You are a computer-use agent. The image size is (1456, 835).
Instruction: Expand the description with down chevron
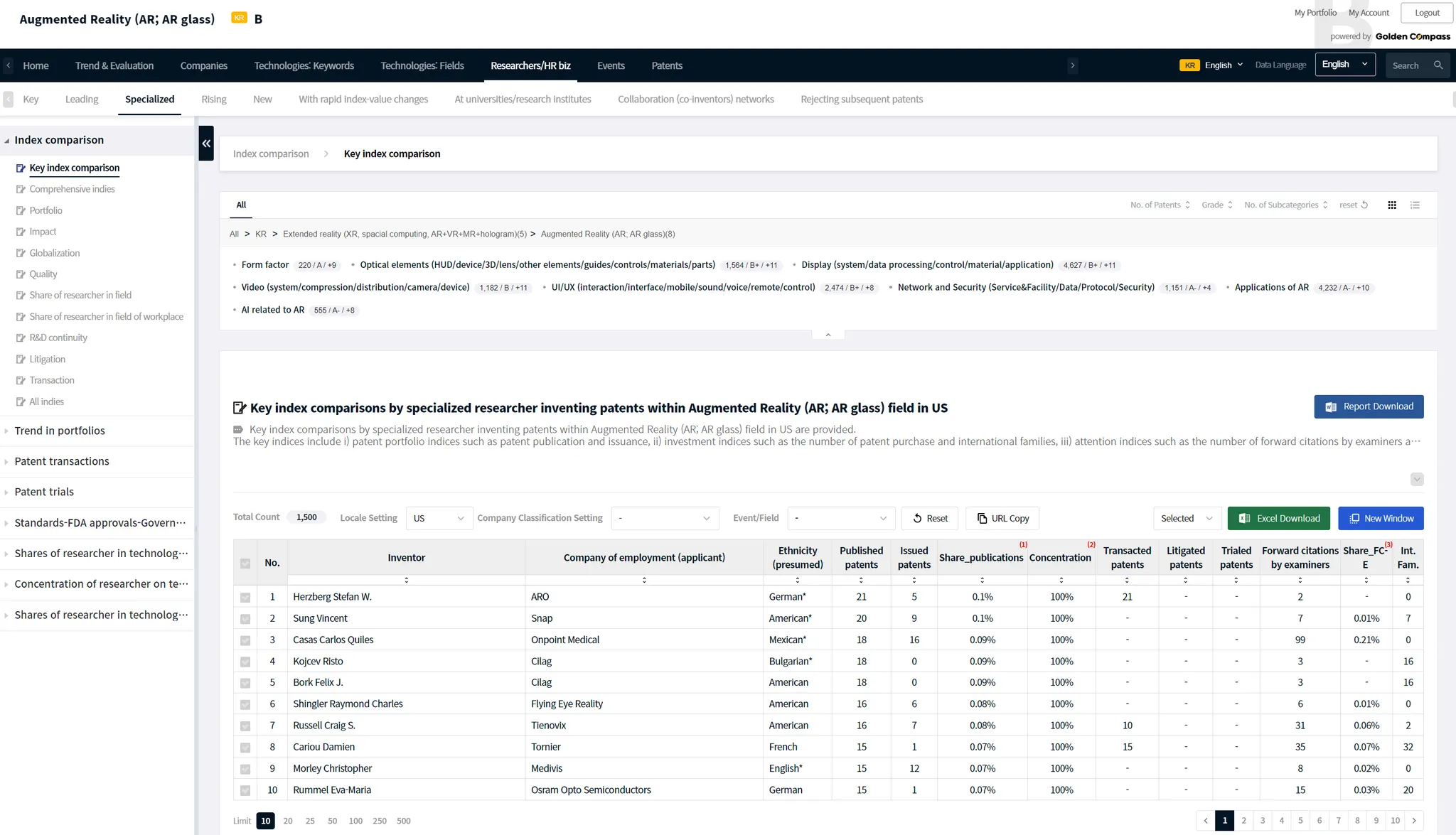pyautogui.click(x=1416, y=480)
